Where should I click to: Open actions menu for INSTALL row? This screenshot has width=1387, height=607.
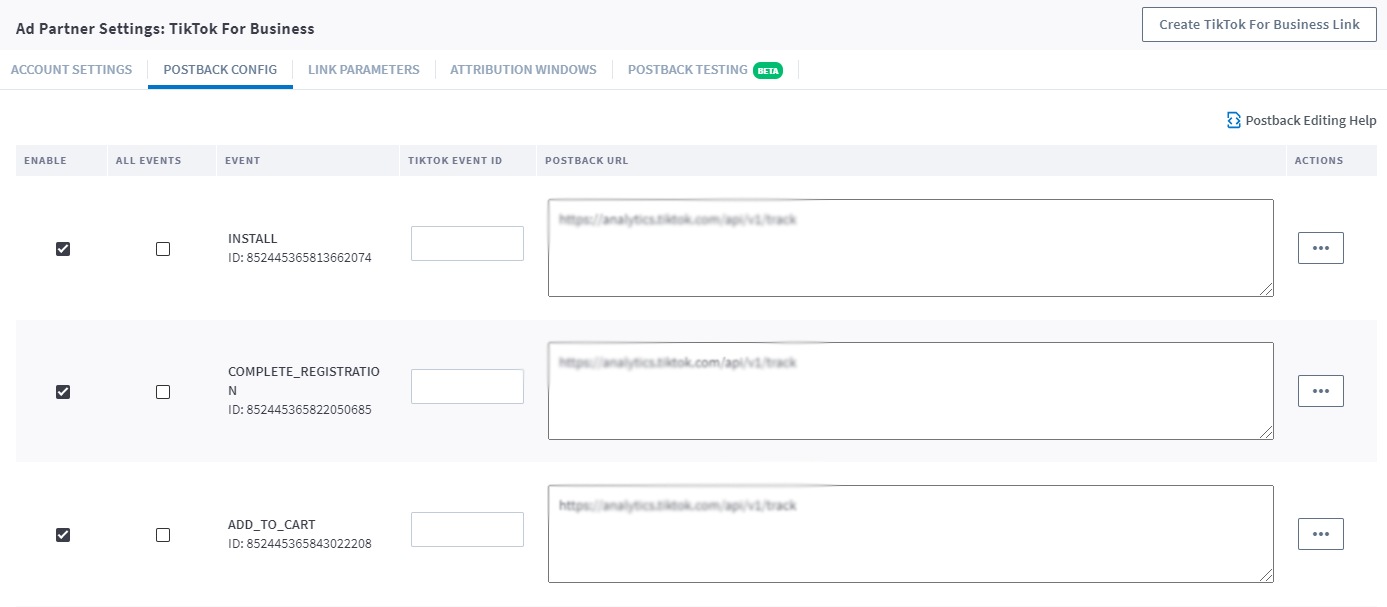(x=1320, y=248)
